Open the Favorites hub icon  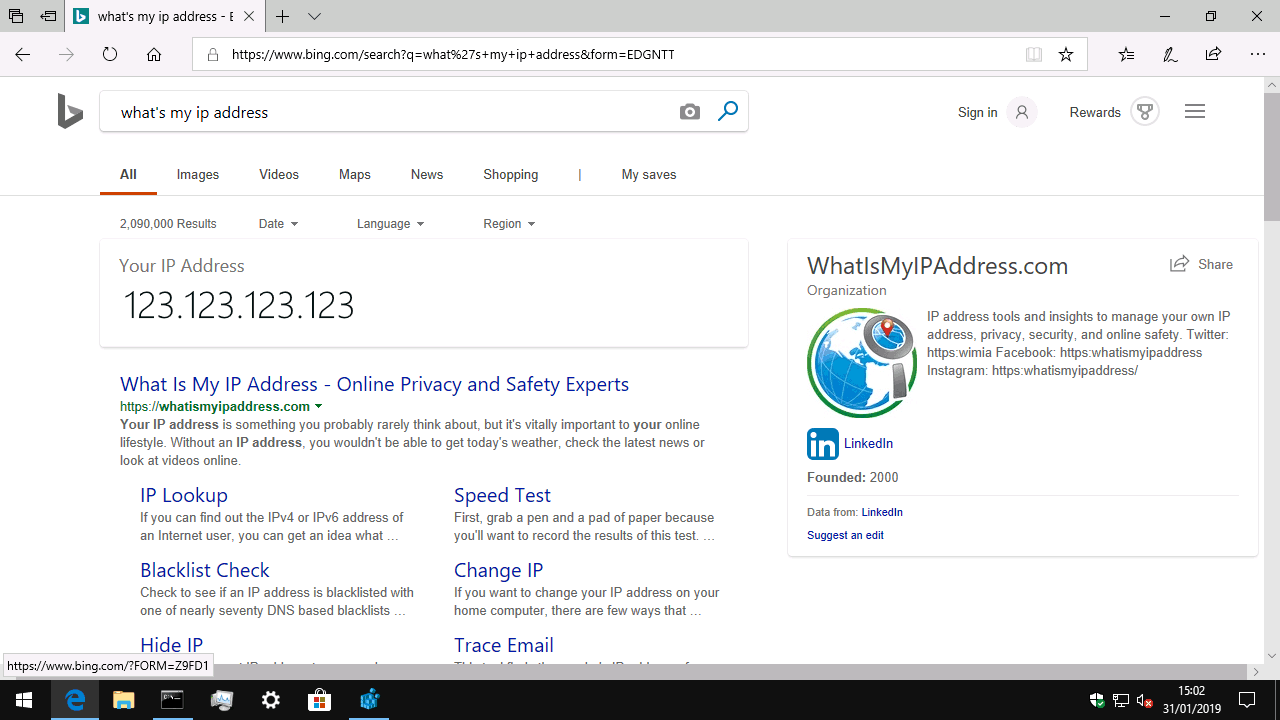point(1127,55)
